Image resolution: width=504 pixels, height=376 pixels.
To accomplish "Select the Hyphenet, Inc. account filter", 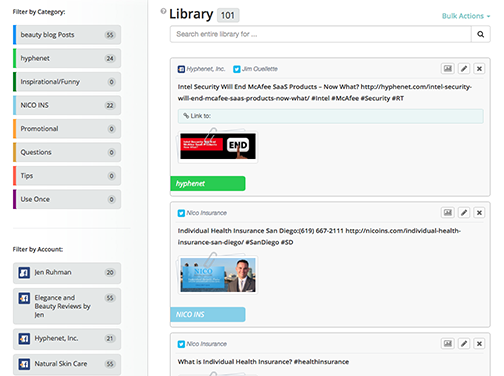I will 67,339.
